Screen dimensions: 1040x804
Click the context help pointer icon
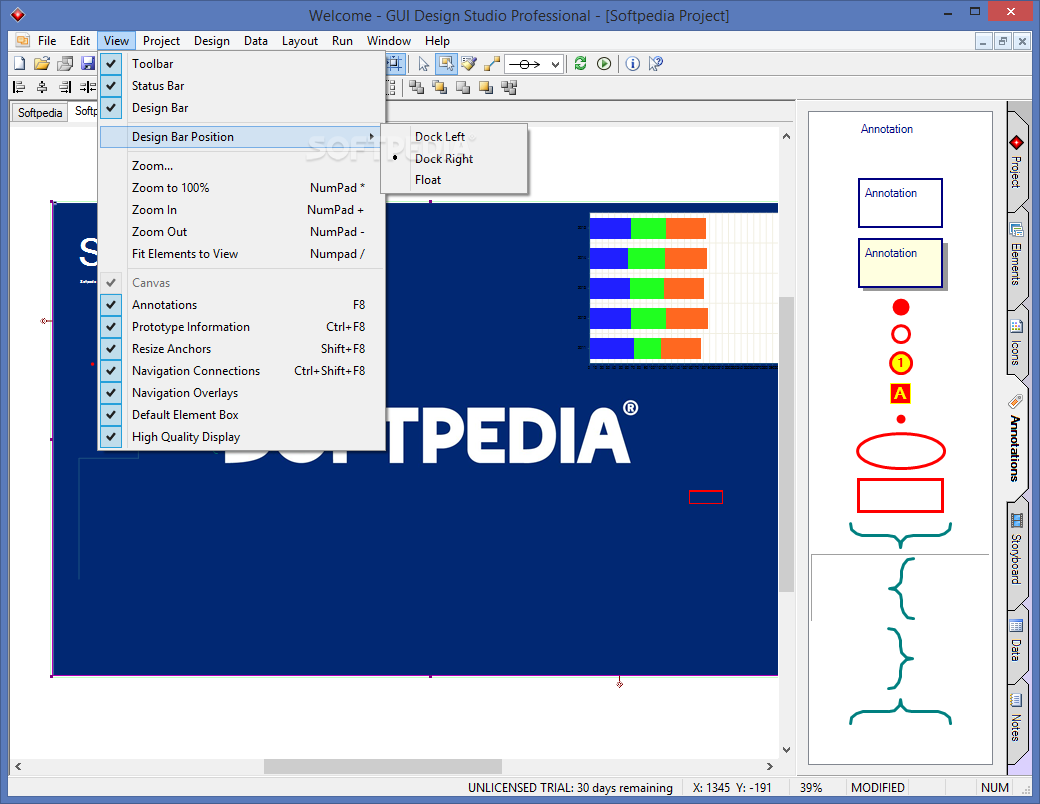pyautogui.click(x=656, y=64)
